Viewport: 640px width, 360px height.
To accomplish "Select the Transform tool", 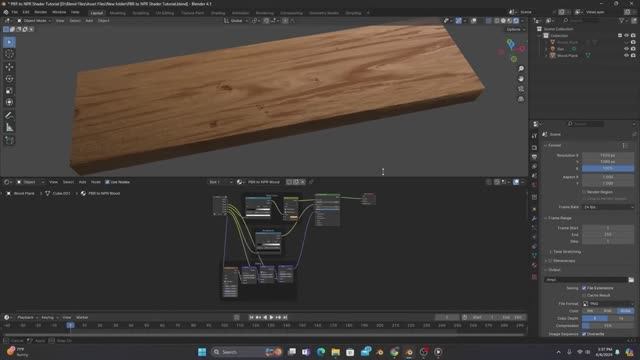I will (x=9, y=102).
